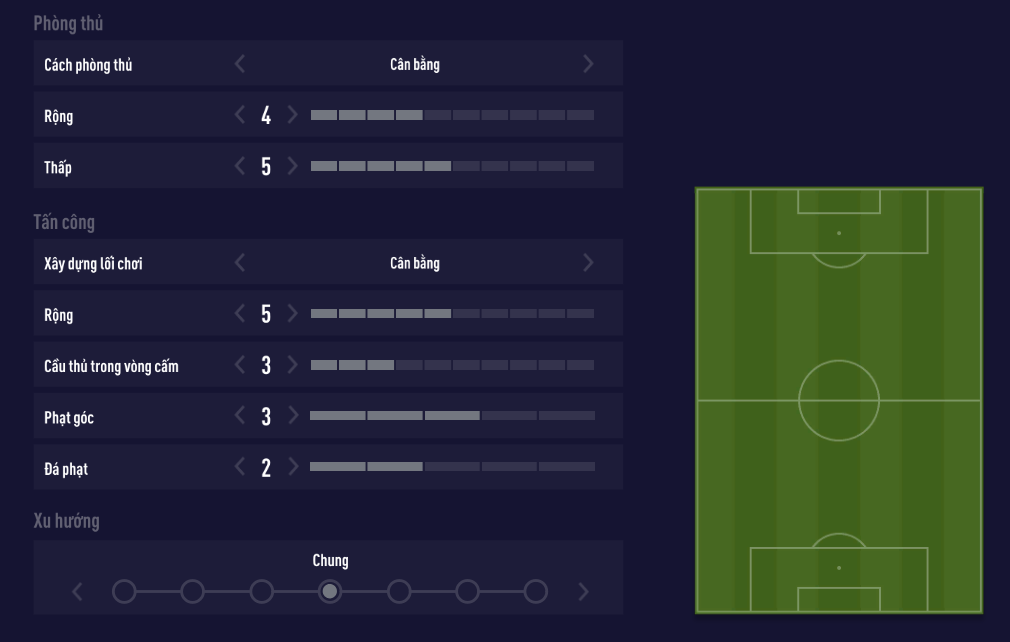Select the first Xu hướng circle

point(124,592)
